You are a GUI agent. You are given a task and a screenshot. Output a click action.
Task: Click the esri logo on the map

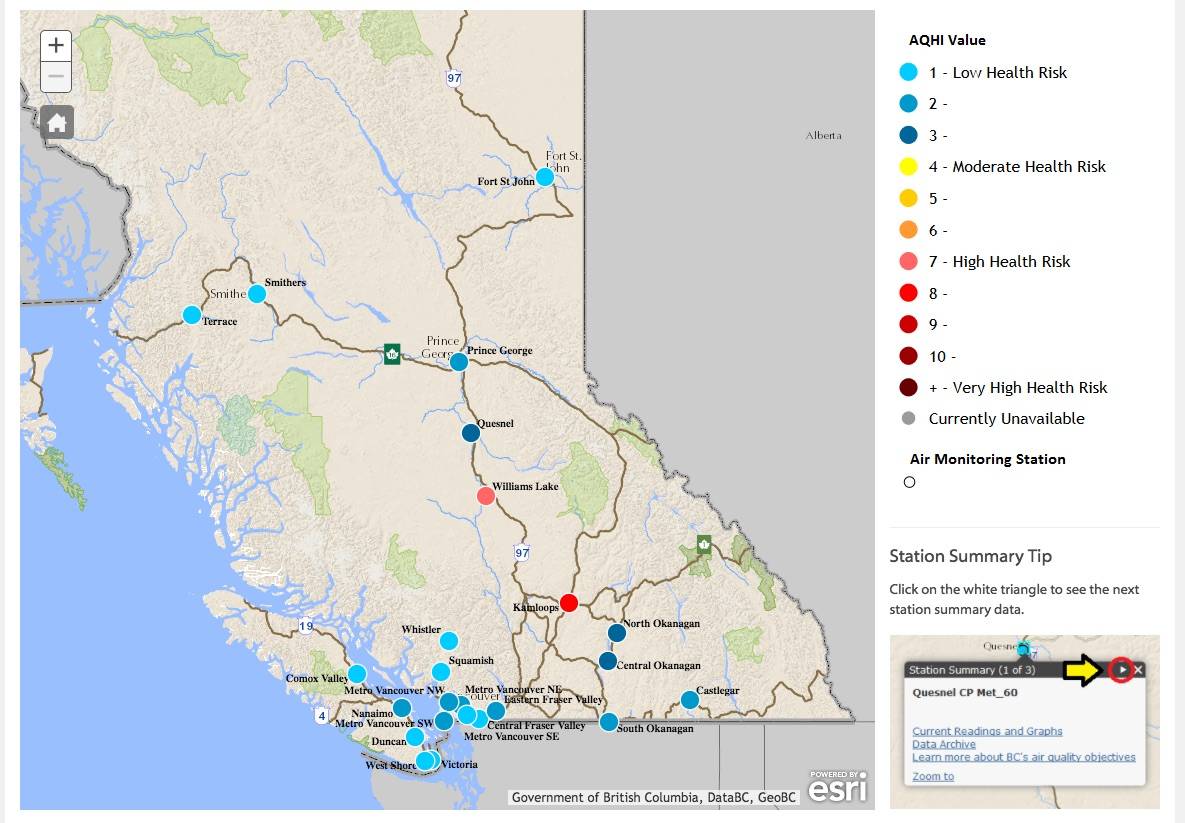tap(837, 787)
